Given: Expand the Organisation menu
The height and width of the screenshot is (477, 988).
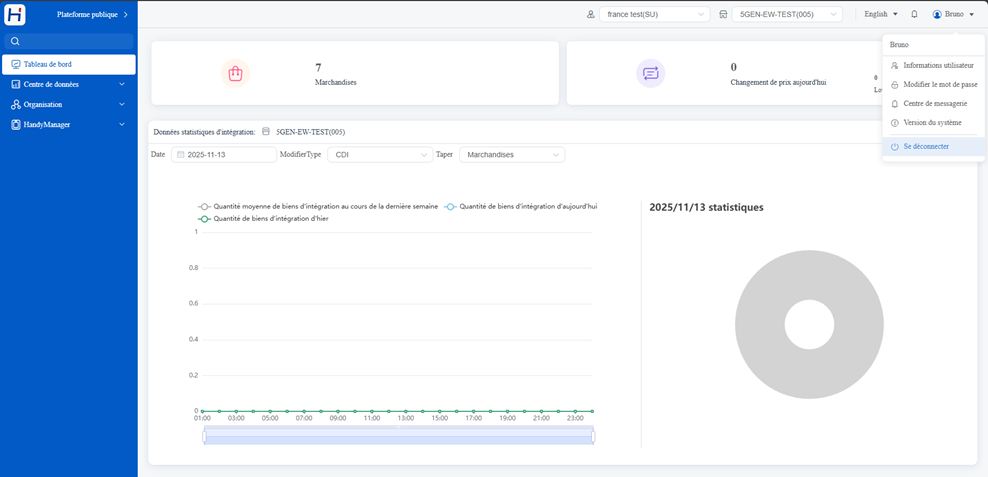Looking at the screenshot, I should pos(68,105).
